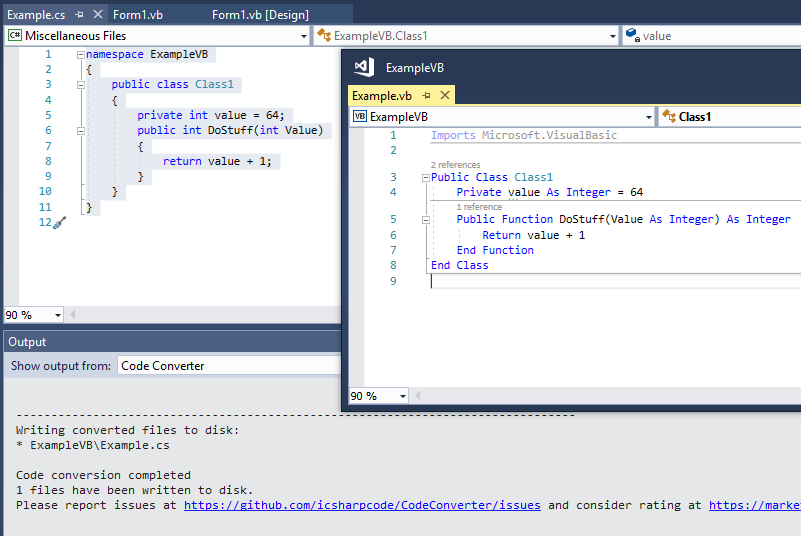Open the value member dropdown
The image size is (801, 536).
(x=711, y=36)
